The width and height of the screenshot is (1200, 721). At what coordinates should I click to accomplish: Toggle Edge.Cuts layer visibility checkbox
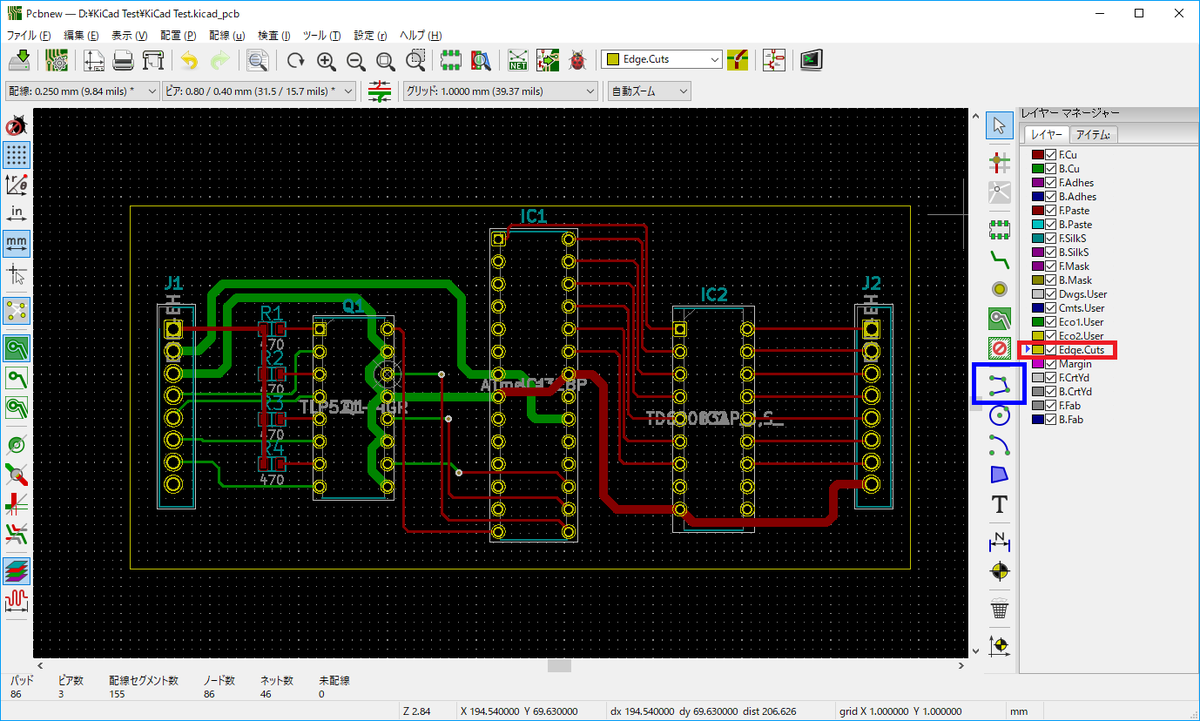pyautogui.click(x=1051, y=350)
